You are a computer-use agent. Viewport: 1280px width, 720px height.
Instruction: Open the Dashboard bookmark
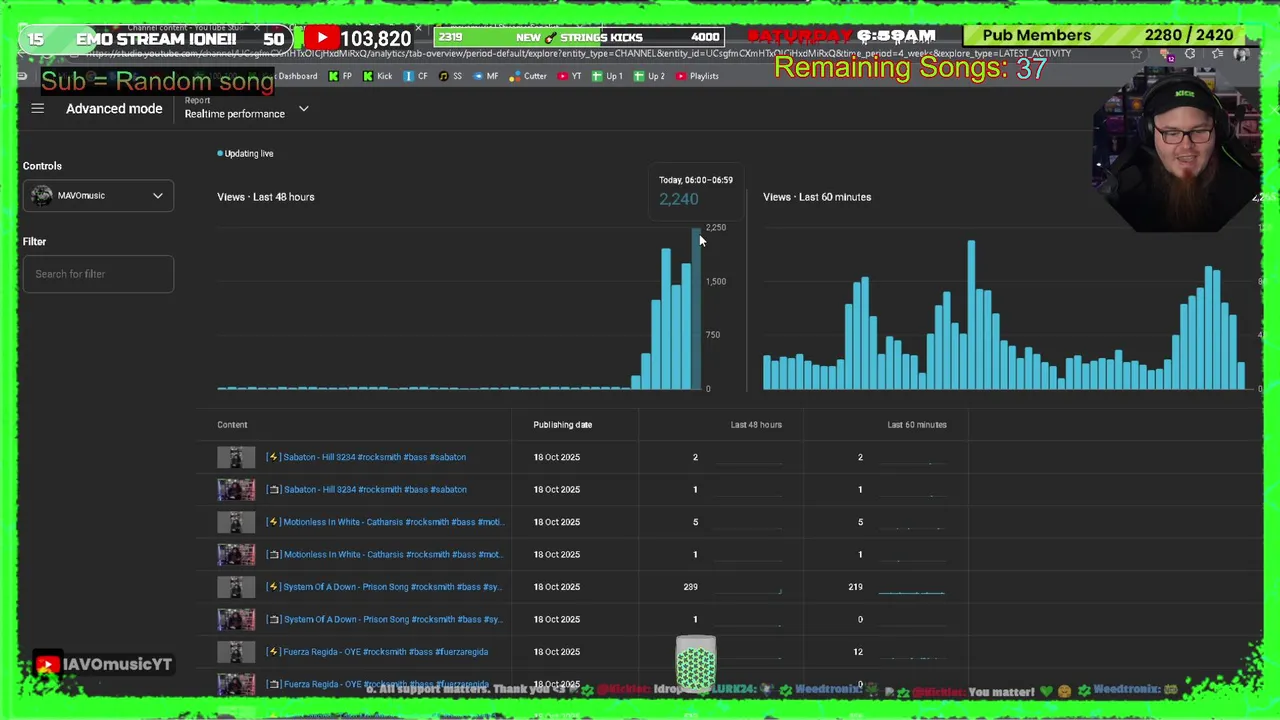[x=297, y=76]
